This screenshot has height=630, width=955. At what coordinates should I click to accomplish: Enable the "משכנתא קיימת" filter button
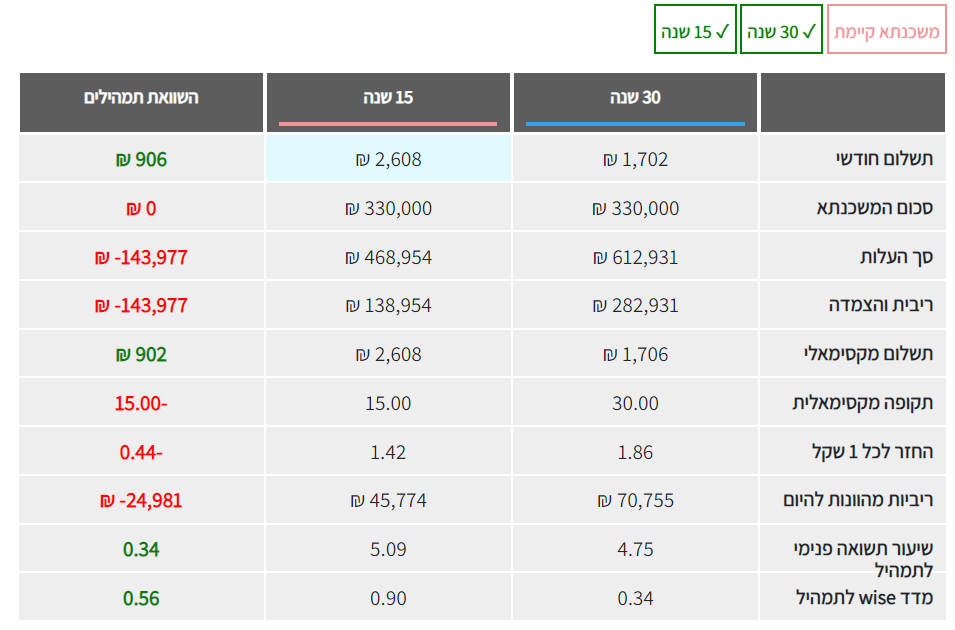[887, 30]
